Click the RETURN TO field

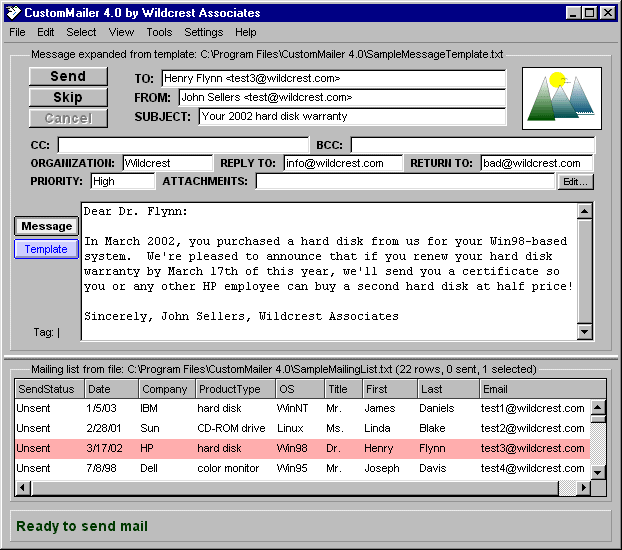[x=537, y=163]
